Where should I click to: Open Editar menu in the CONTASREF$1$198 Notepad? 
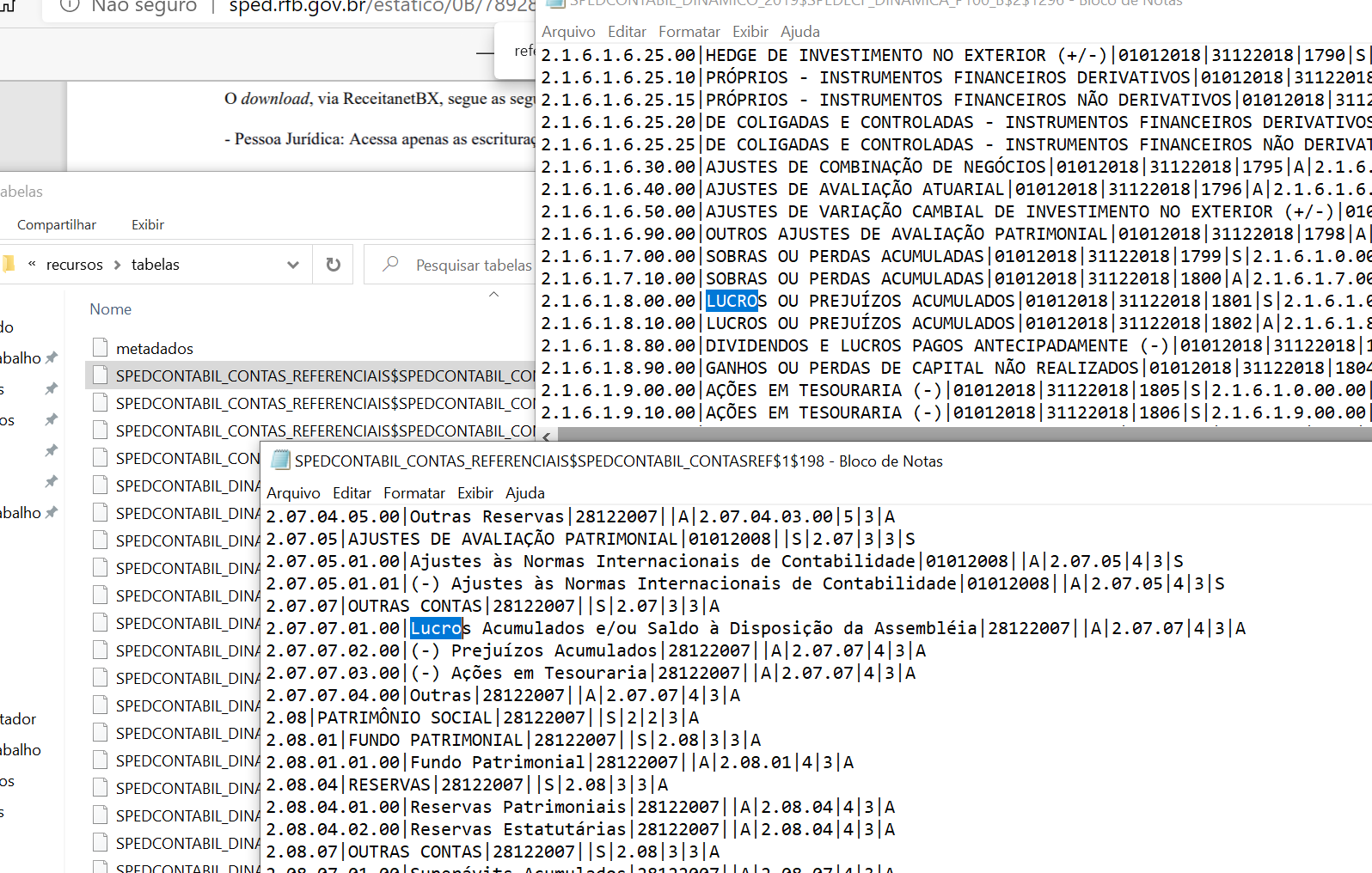(352, 493)
